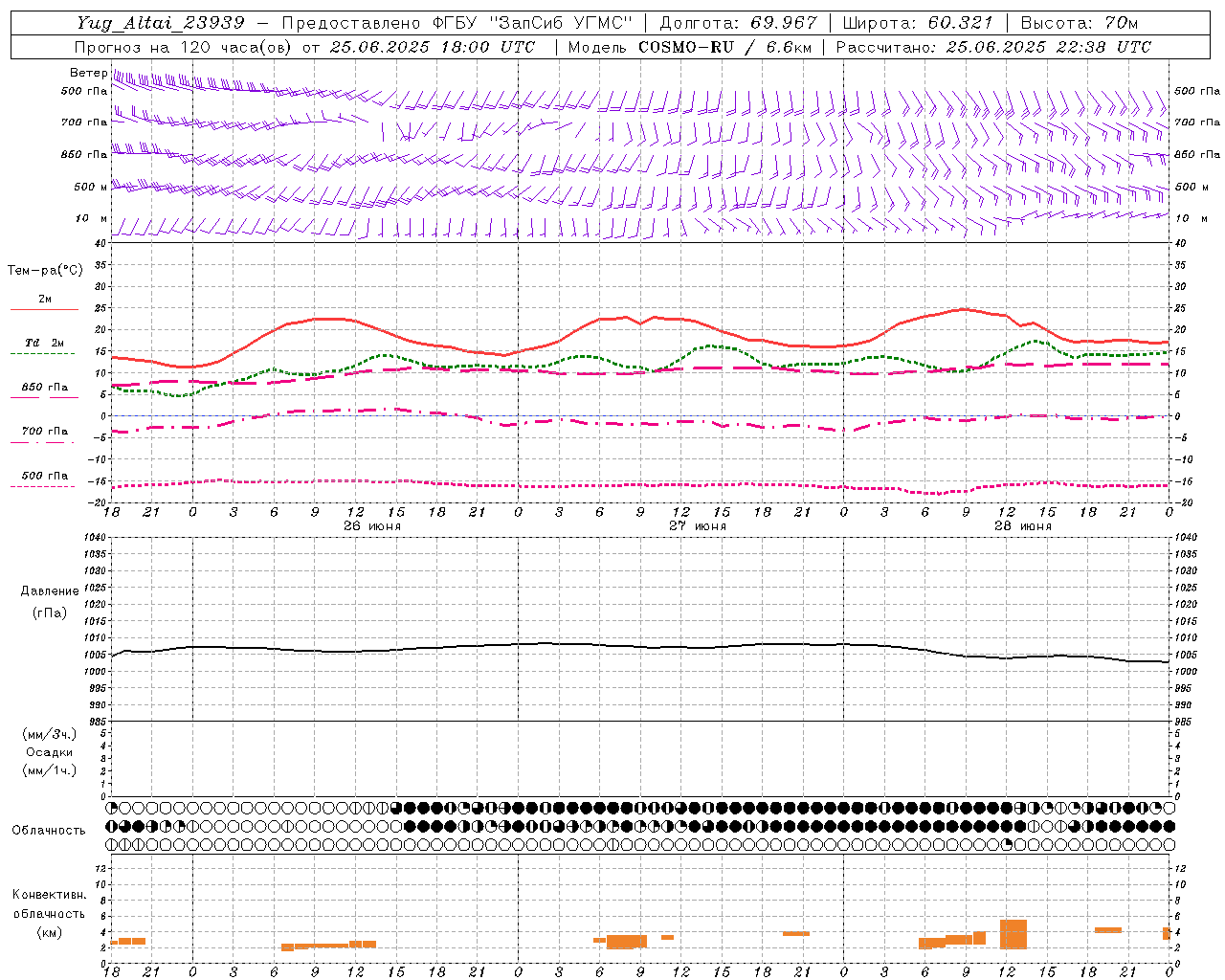This screenshot has height=980, width=1225.
Task: Click the Рассчитано: 25.06.2025 22:38 UTC text
Action: [994, 47]
